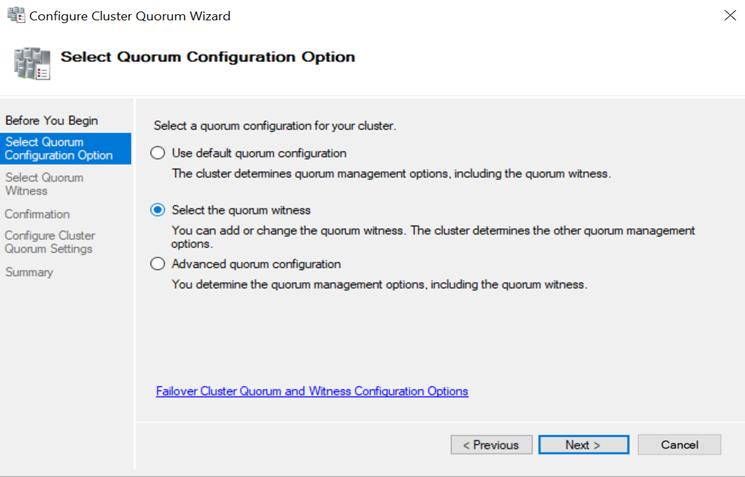Go to the Summary step
The width and height of the screenshot is (745, 477).
point(29,272)
